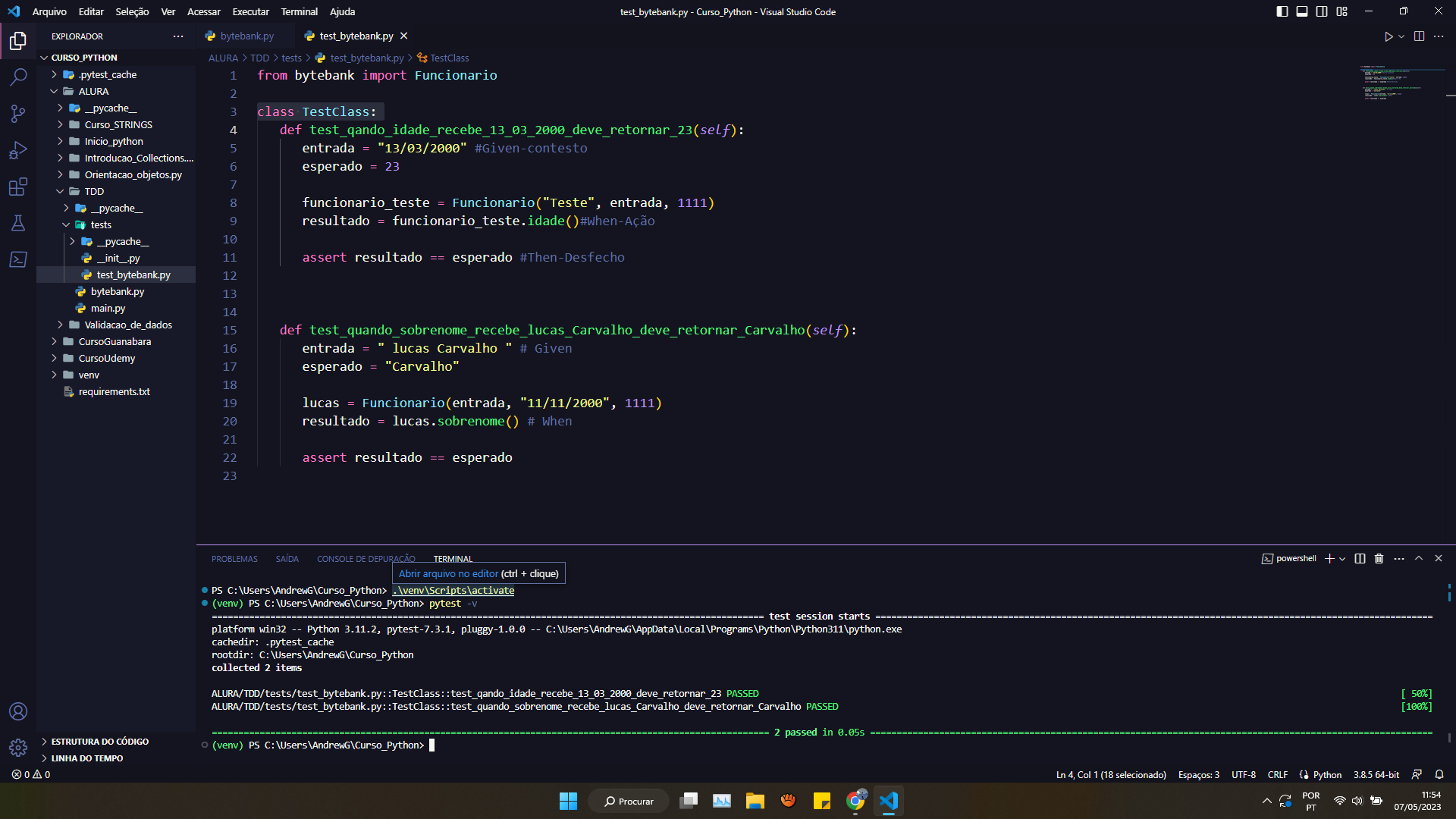Split the editor to the right
This screenshot has width=1456, height=819.
click(1419, 36)
